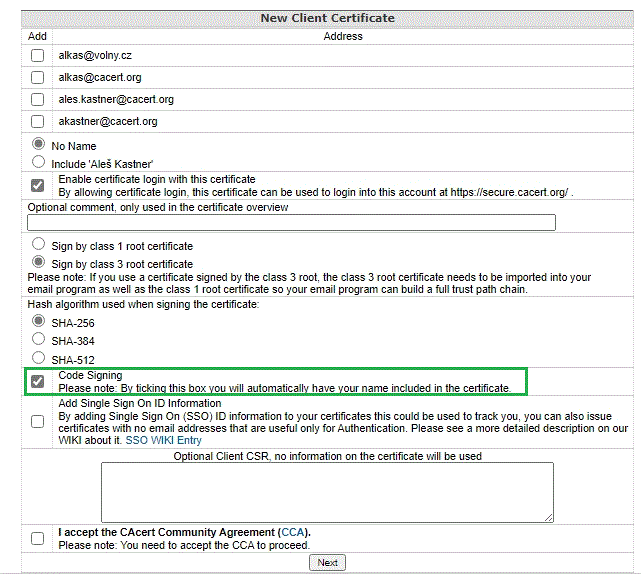Choose Include 'Aleš Kastner' radio option
Image resolution: width=641 pixels, height=578 pixels.
coord(39,161)
